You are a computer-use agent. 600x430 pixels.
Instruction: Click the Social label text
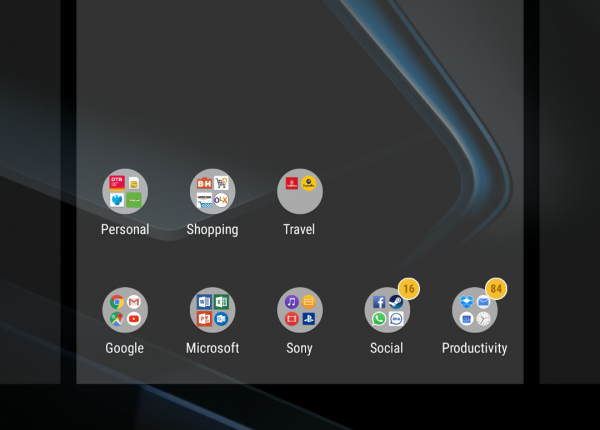click(386, 348)
